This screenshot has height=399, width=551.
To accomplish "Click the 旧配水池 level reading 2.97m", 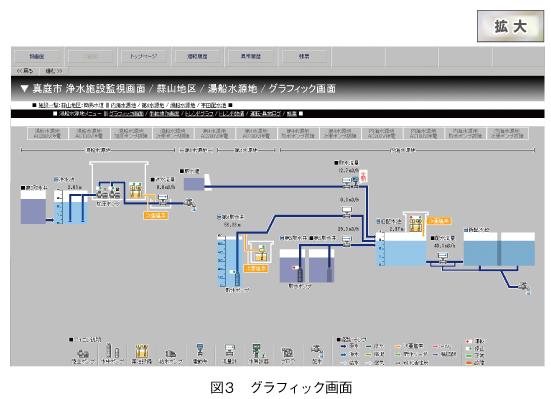I will pyautogui.click(x=396, y=229).
